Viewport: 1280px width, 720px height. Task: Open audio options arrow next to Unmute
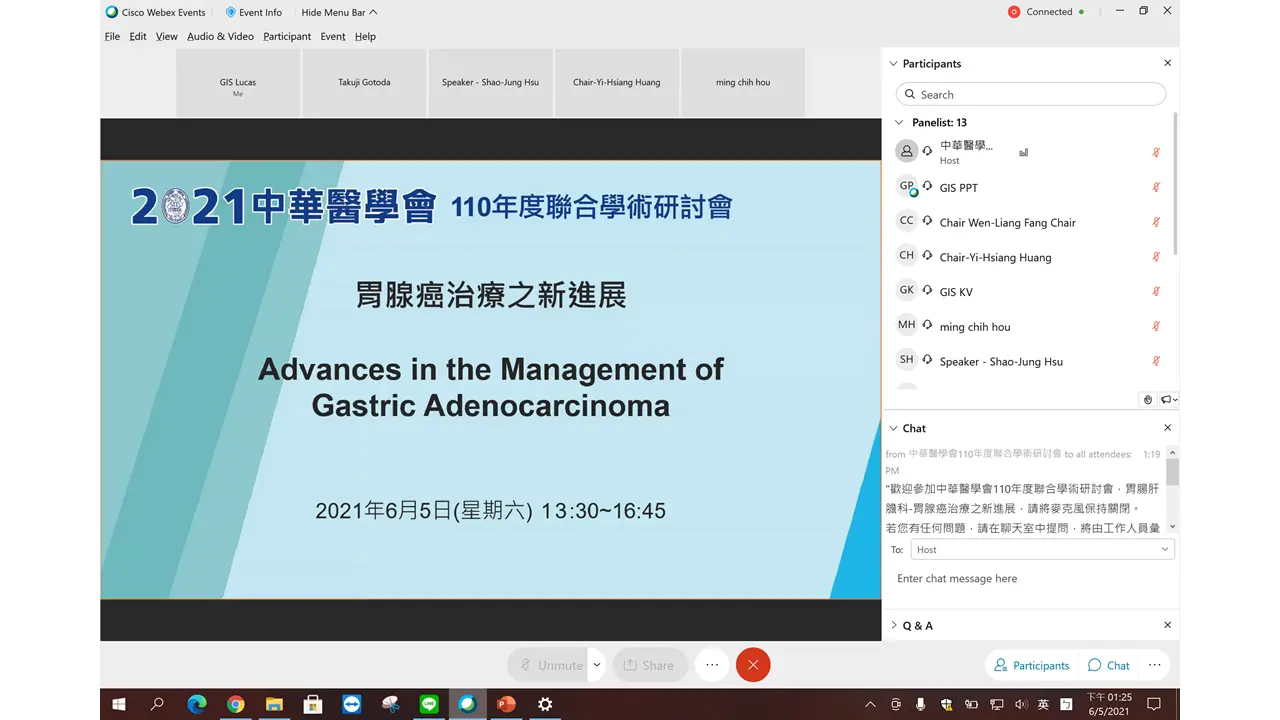597,665
